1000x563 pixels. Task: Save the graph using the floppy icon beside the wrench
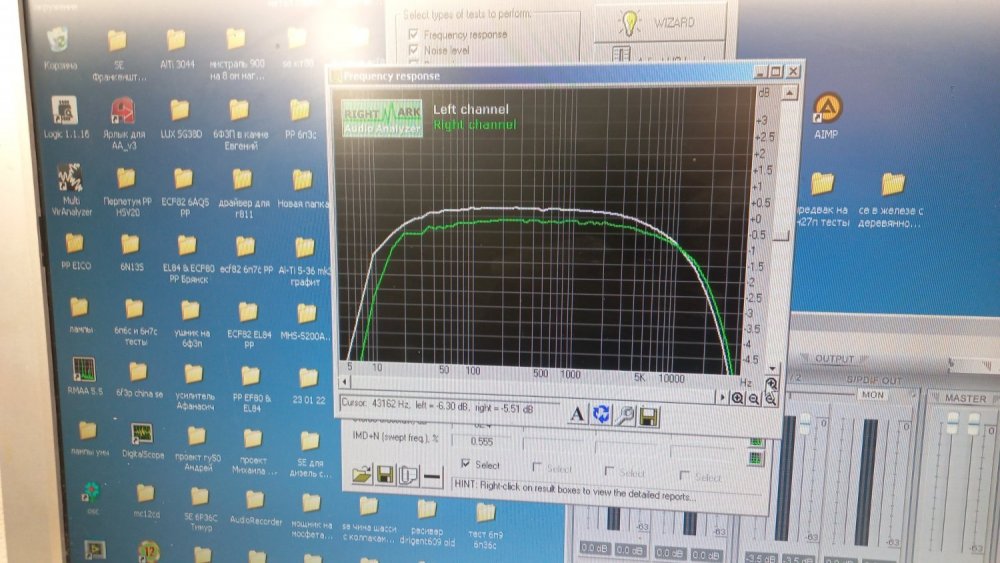pos(648,415)
